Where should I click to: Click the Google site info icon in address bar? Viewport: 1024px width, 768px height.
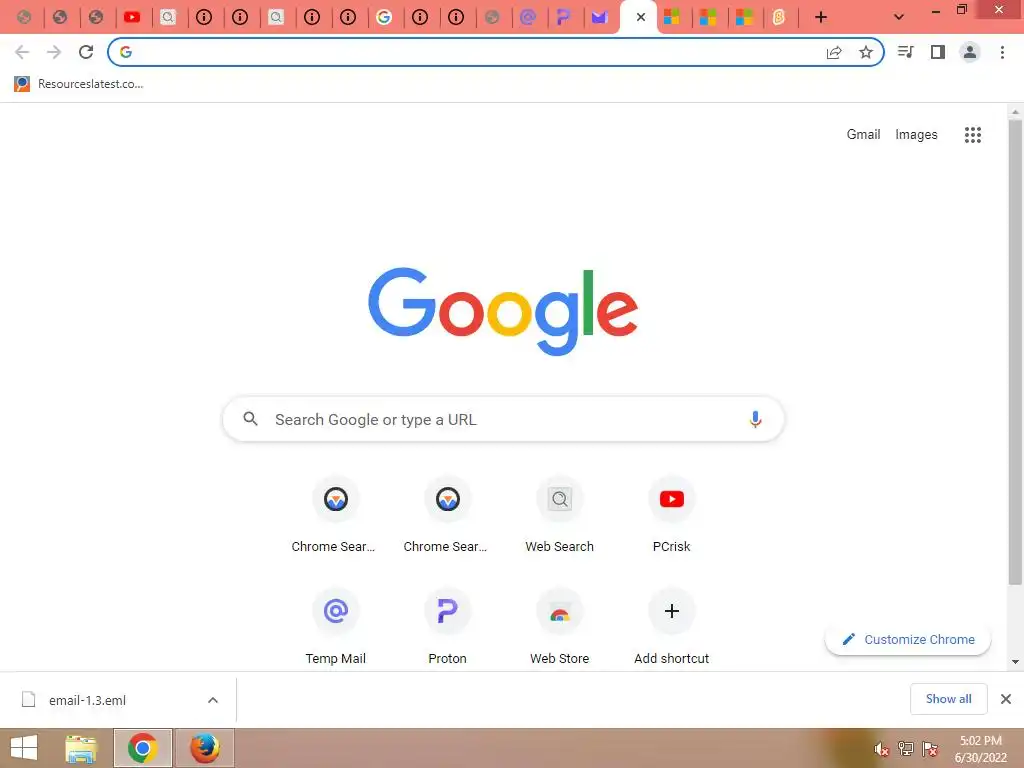coord(126,52)
